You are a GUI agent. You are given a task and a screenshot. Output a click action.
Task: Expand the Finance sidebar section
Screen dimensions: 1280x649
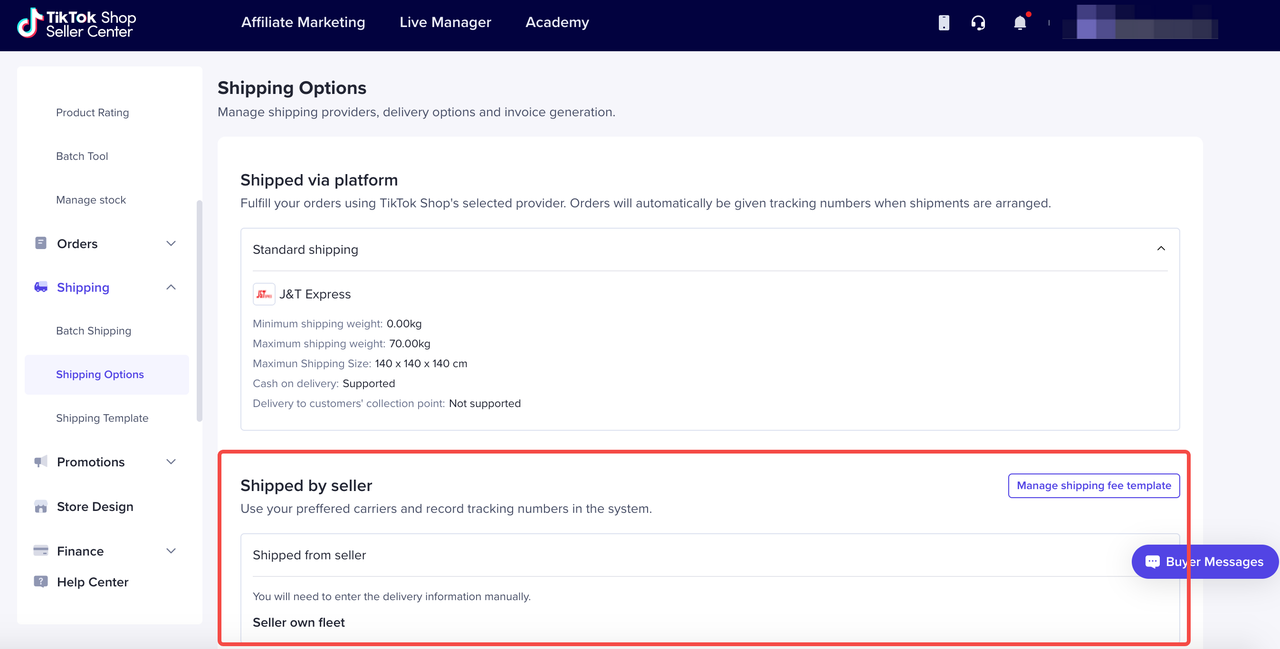171,551
